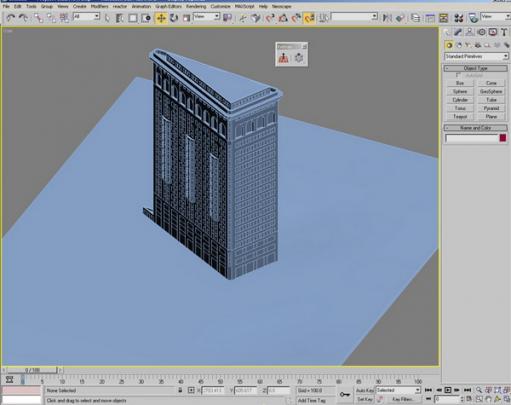The height and width of the screenshot is (405, 511).
Task: Click the red object color swatch
Action: pos(503,138)
